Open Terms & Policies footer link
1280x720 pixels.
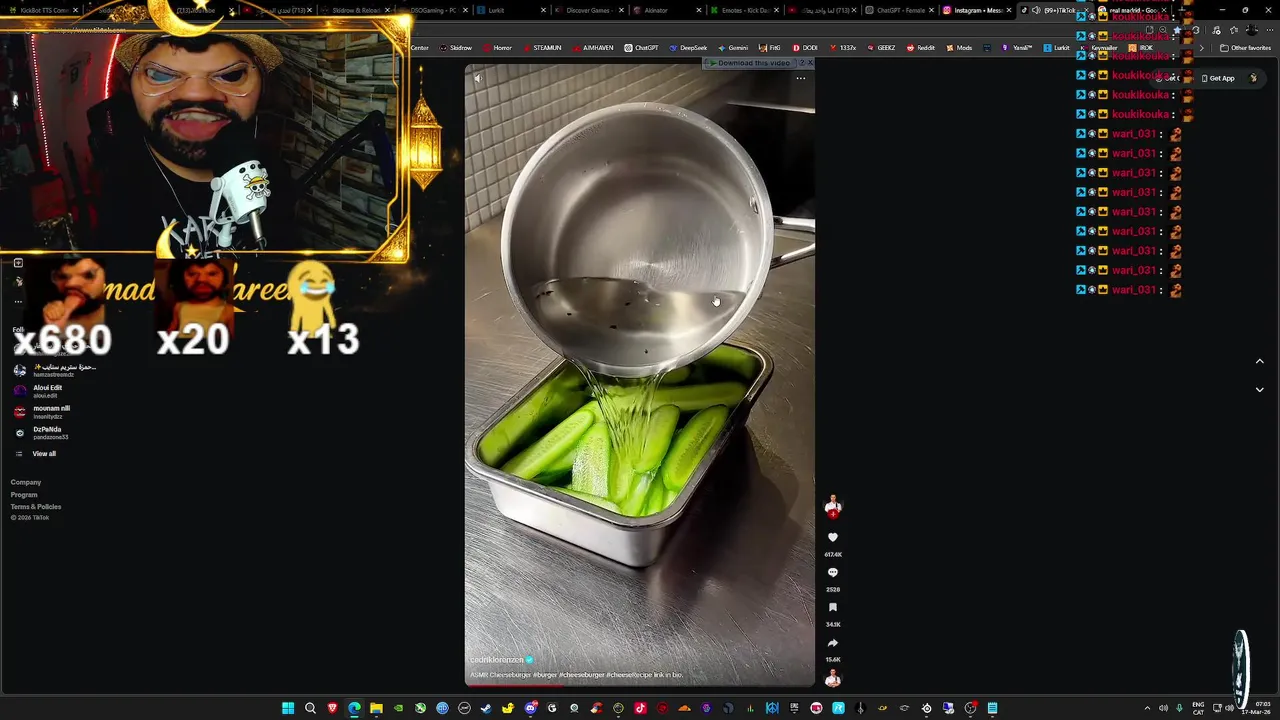pos(36,506)
